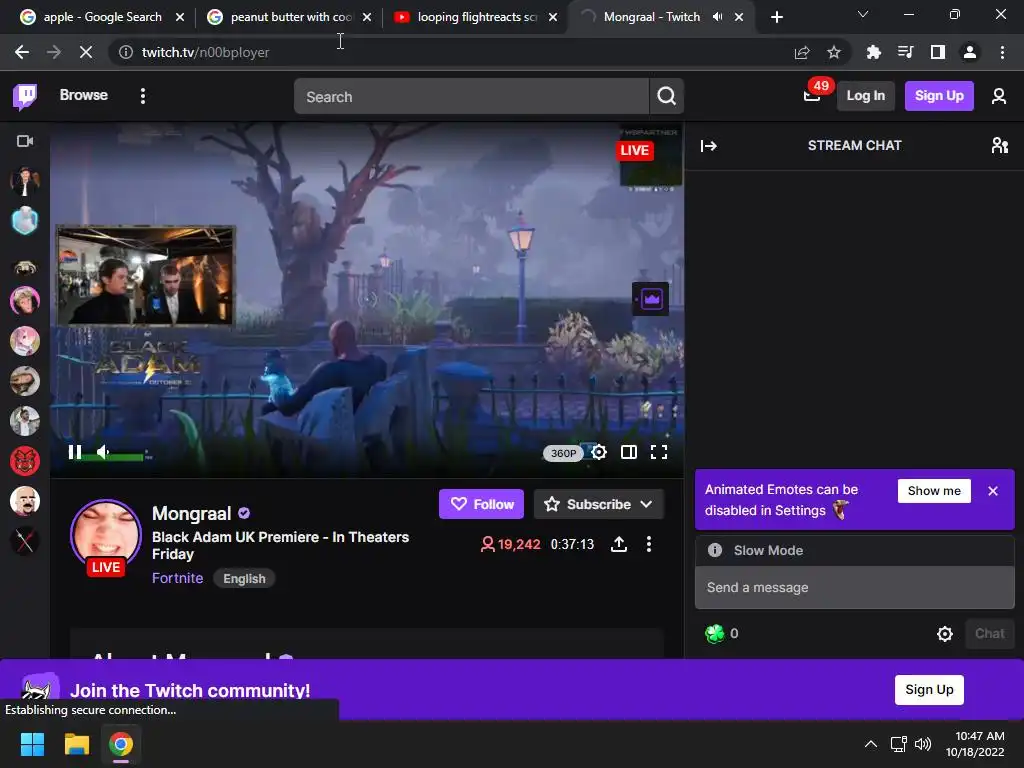
Task: Mute the stream volume
Action: click(x=103, y=452)
